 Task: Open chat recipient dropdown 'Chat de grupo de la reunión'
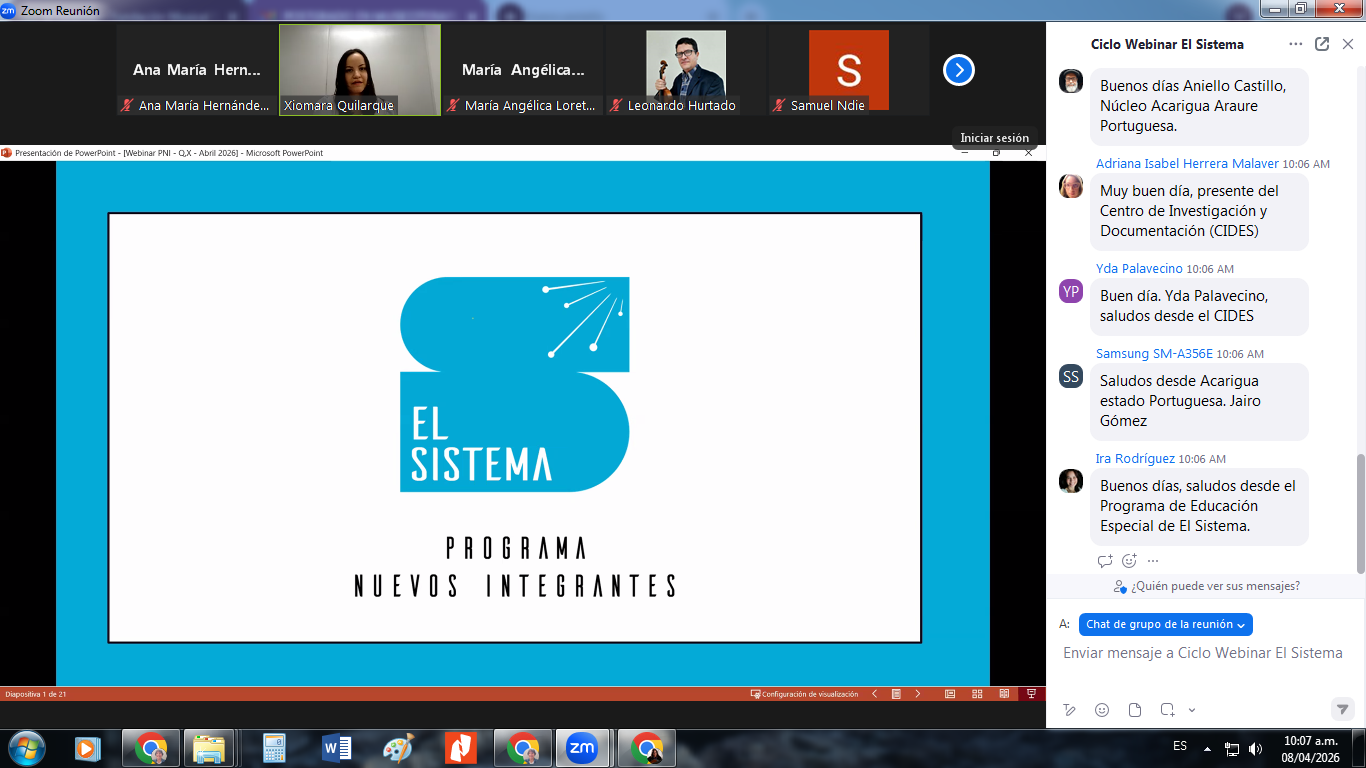pyautogui.click(x=1165, y=624)
